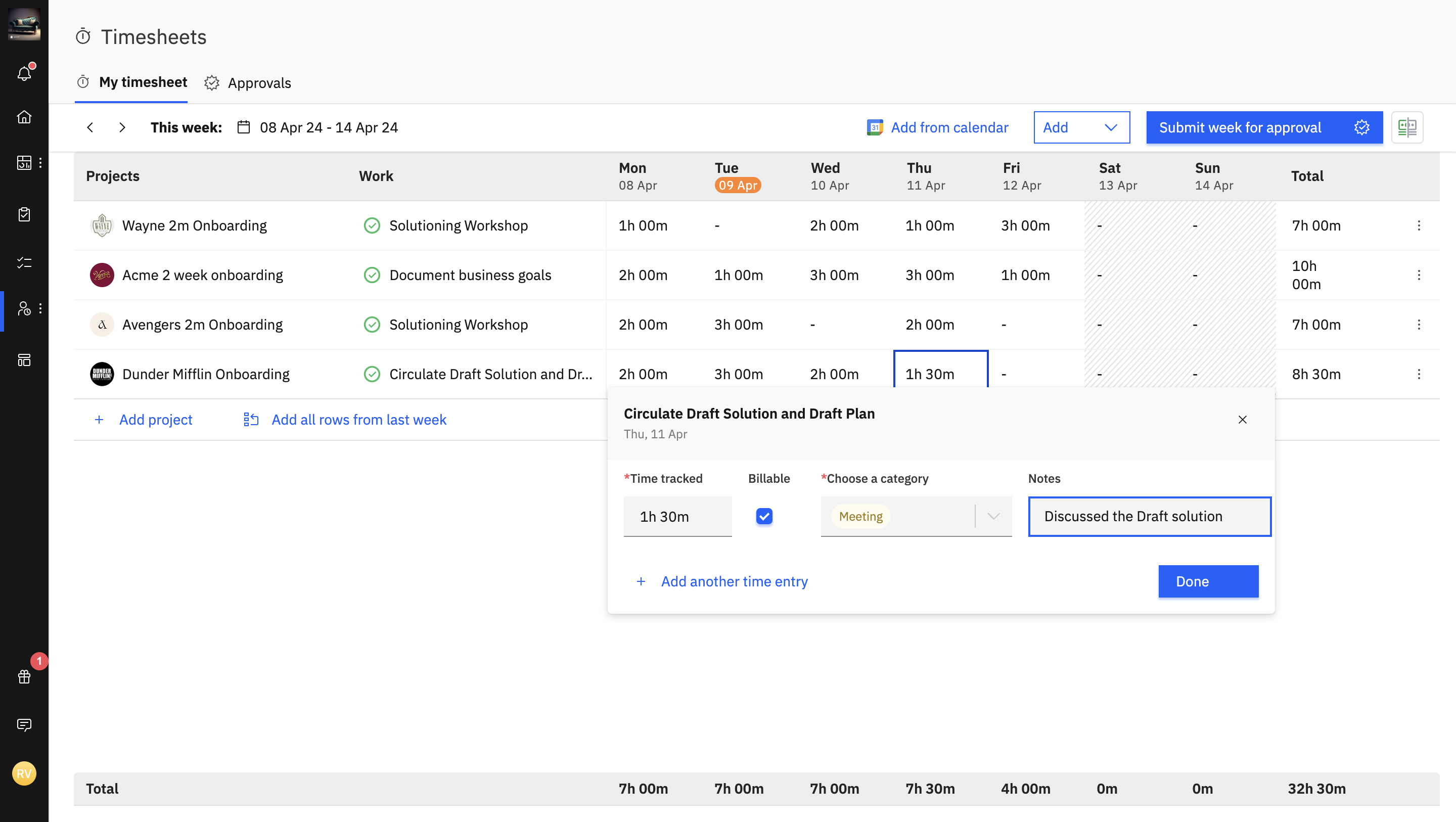
Task: Click Done button in time entry
Action: (1208, 581)
